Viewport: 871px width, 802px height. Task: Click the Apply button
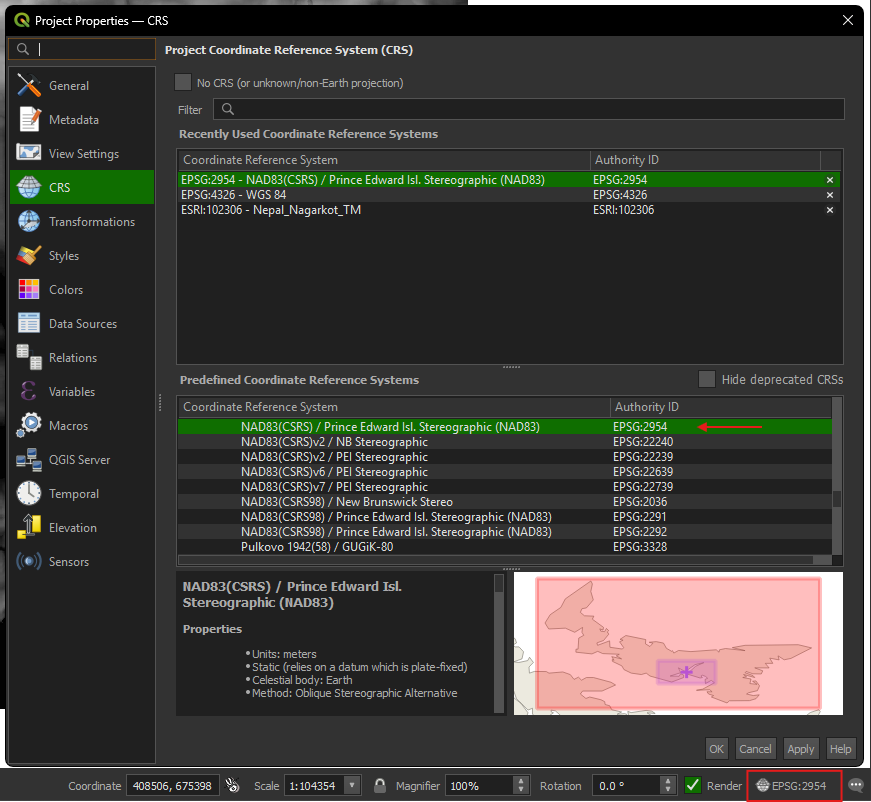(x=800, y=749)
